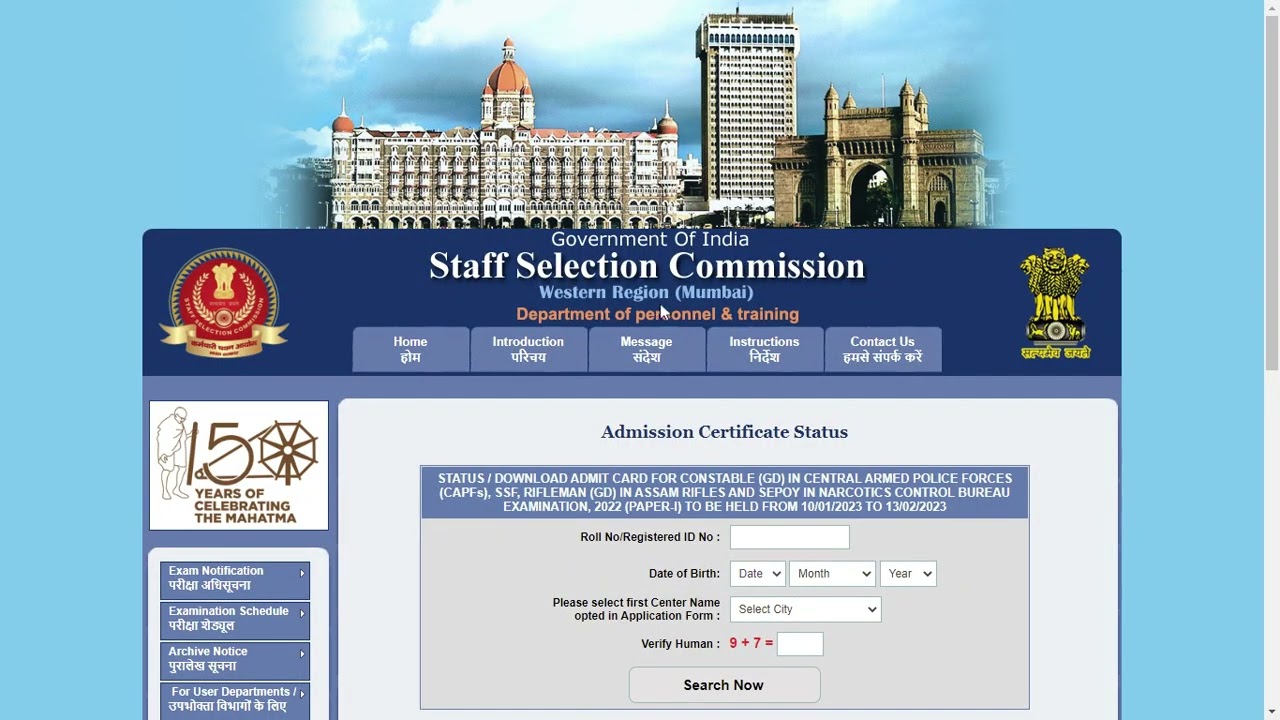The width and height of the screenshot is (1280, 720).
Task: Click the Government Of India text
Action: 650,239
